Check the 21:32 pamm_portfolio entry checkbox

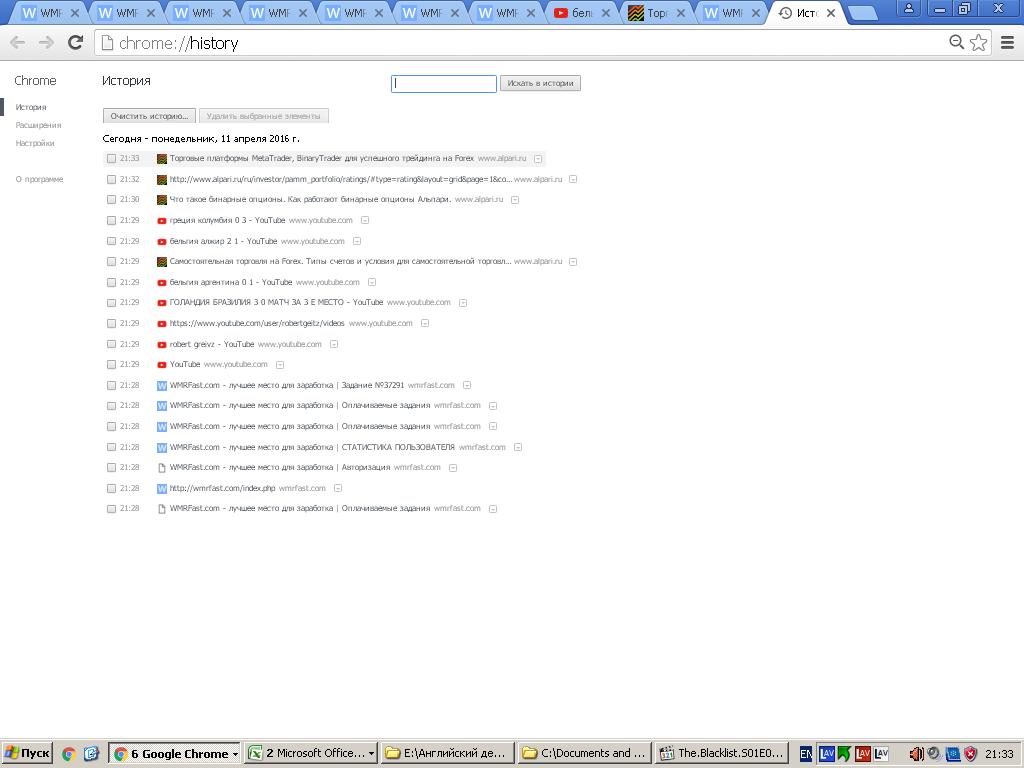pyautogui.click(x=111, y=179)
